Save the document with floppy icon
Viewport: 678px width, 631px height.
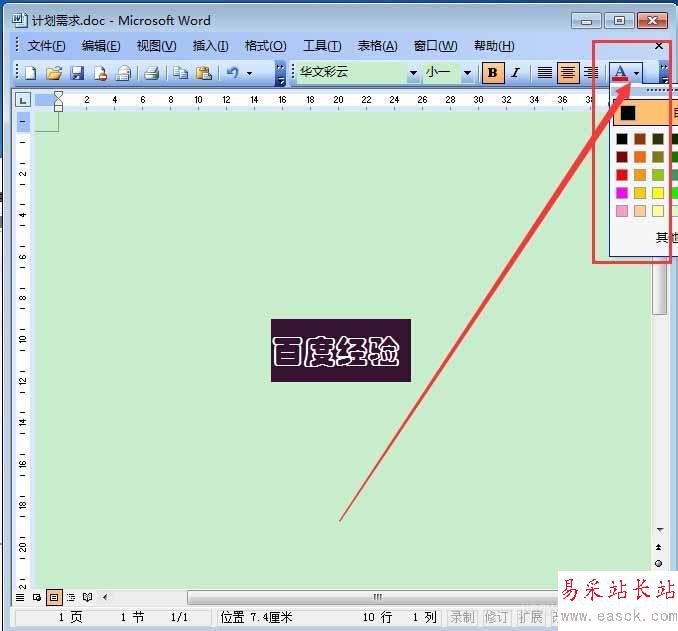(x=77, y=73)
